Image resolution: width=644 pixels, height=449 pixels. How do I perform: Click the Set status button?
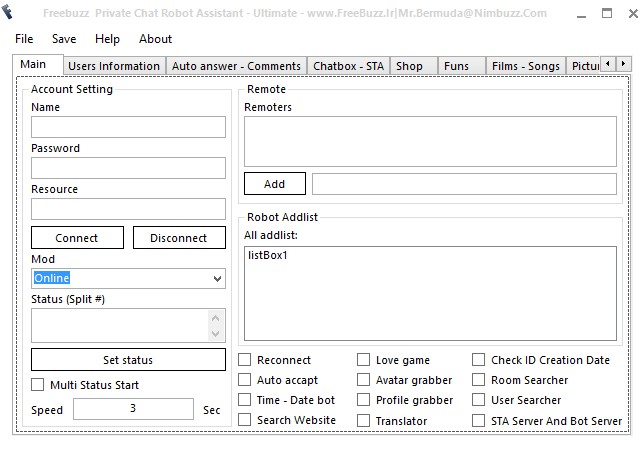(x=128, y=359)
